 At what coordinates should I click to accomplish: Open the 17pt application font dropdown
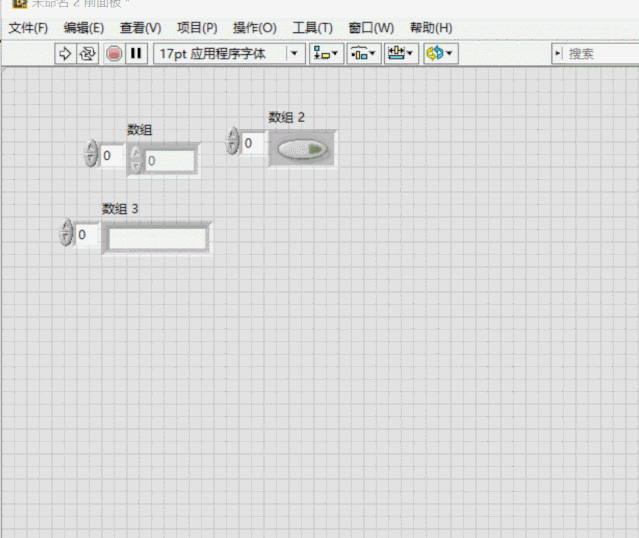pos(229,53)
